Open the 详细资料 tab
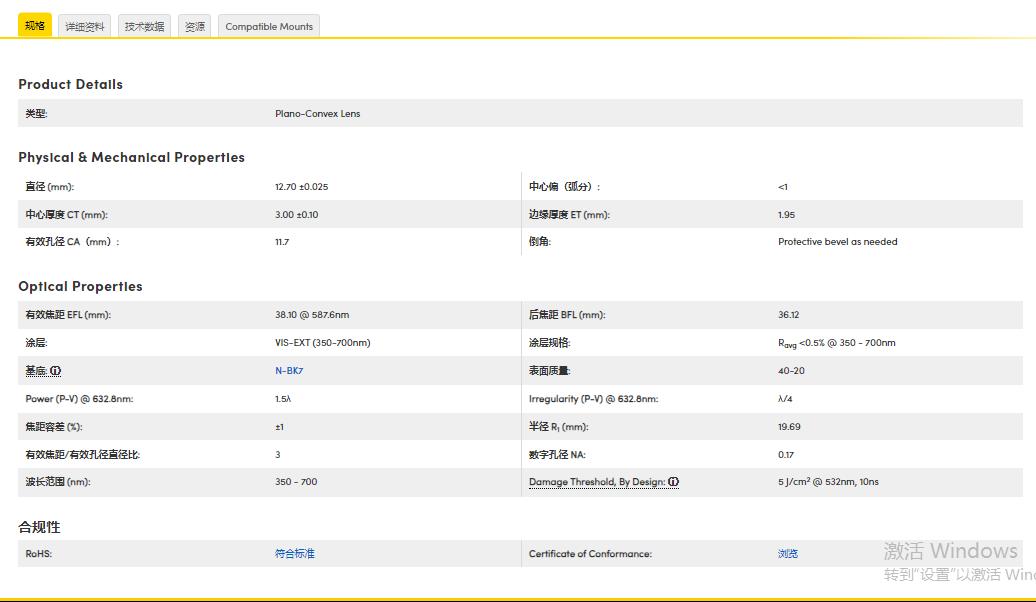This screenshot has width=1036, height=602. coord(85,27)
